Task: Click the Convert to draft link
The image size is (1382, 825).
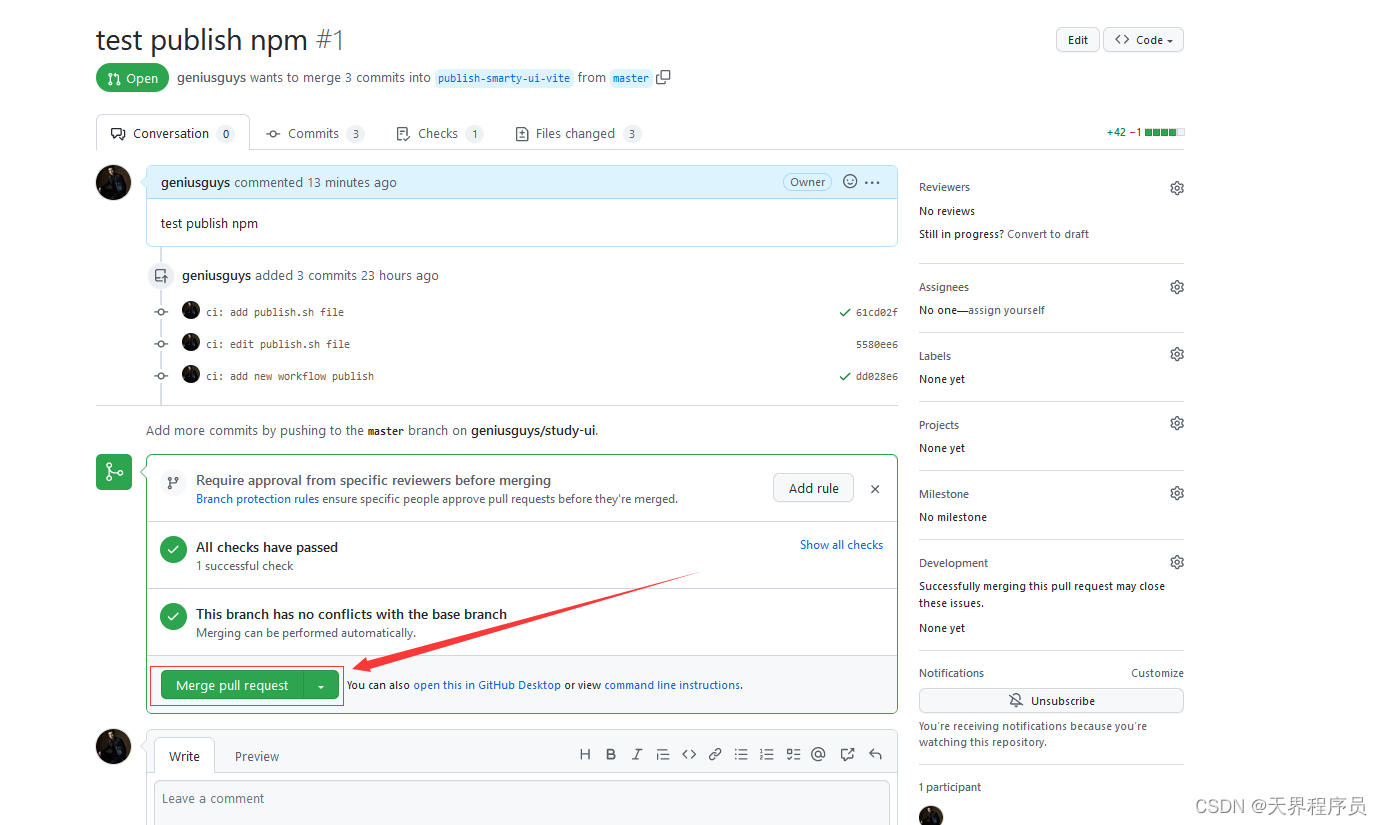Action: [x=1048, y=234]
